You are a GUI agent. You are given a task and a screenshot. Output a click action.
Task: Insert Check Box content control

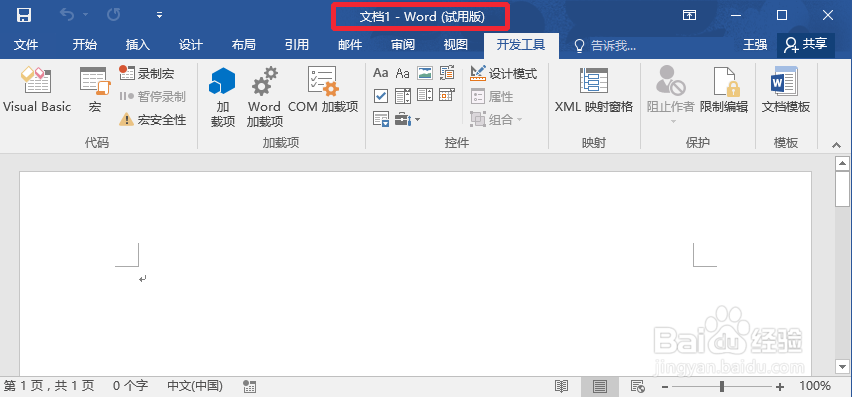coord(381,96)
